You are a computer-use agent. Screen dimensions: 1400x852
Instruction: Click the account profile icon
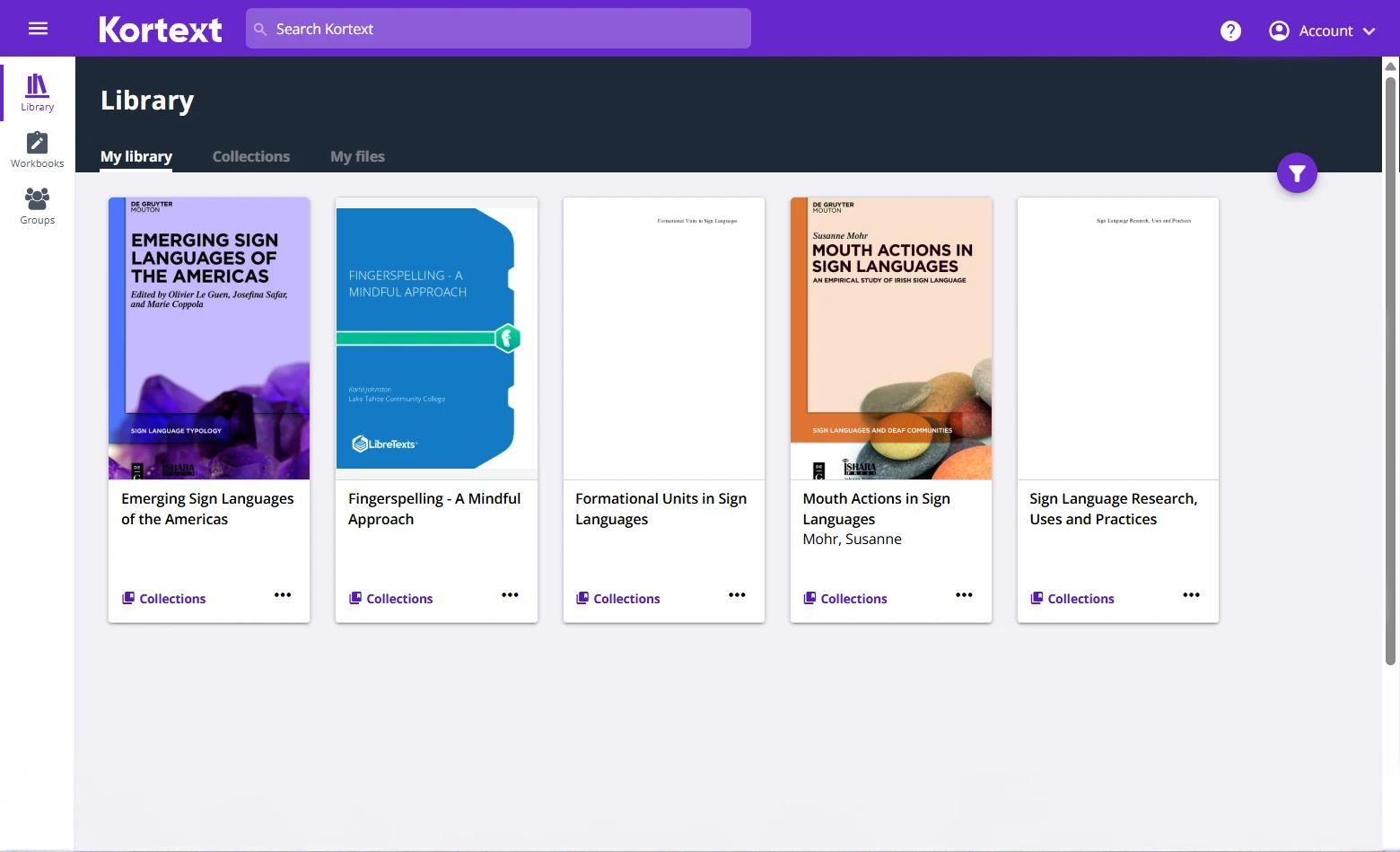click(1278, 30)
